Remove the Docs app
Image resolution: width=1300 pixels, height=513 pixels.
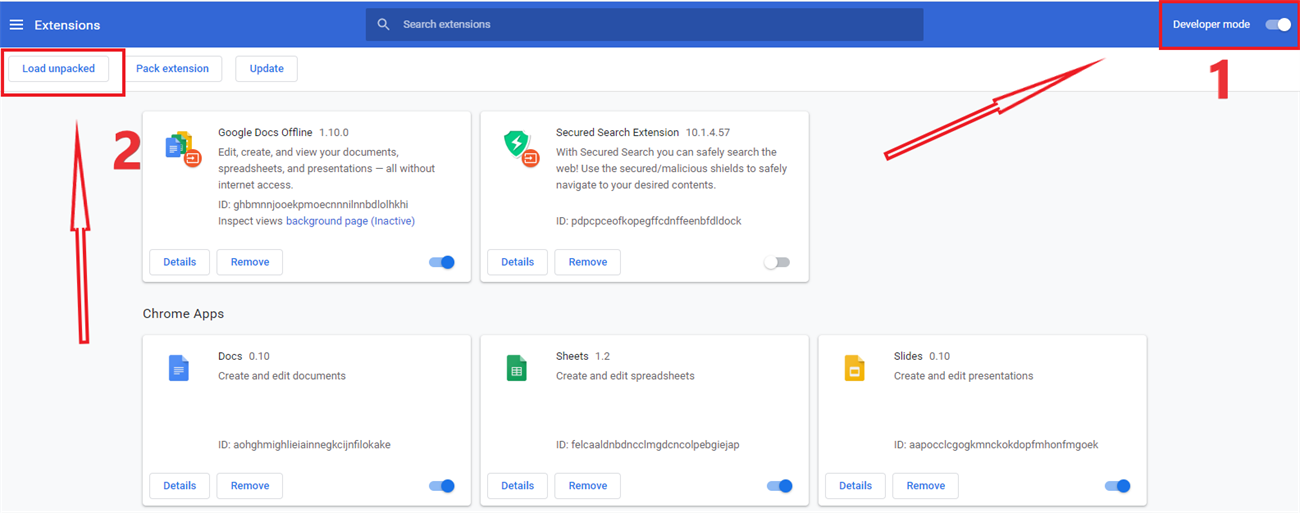(250, 486)
